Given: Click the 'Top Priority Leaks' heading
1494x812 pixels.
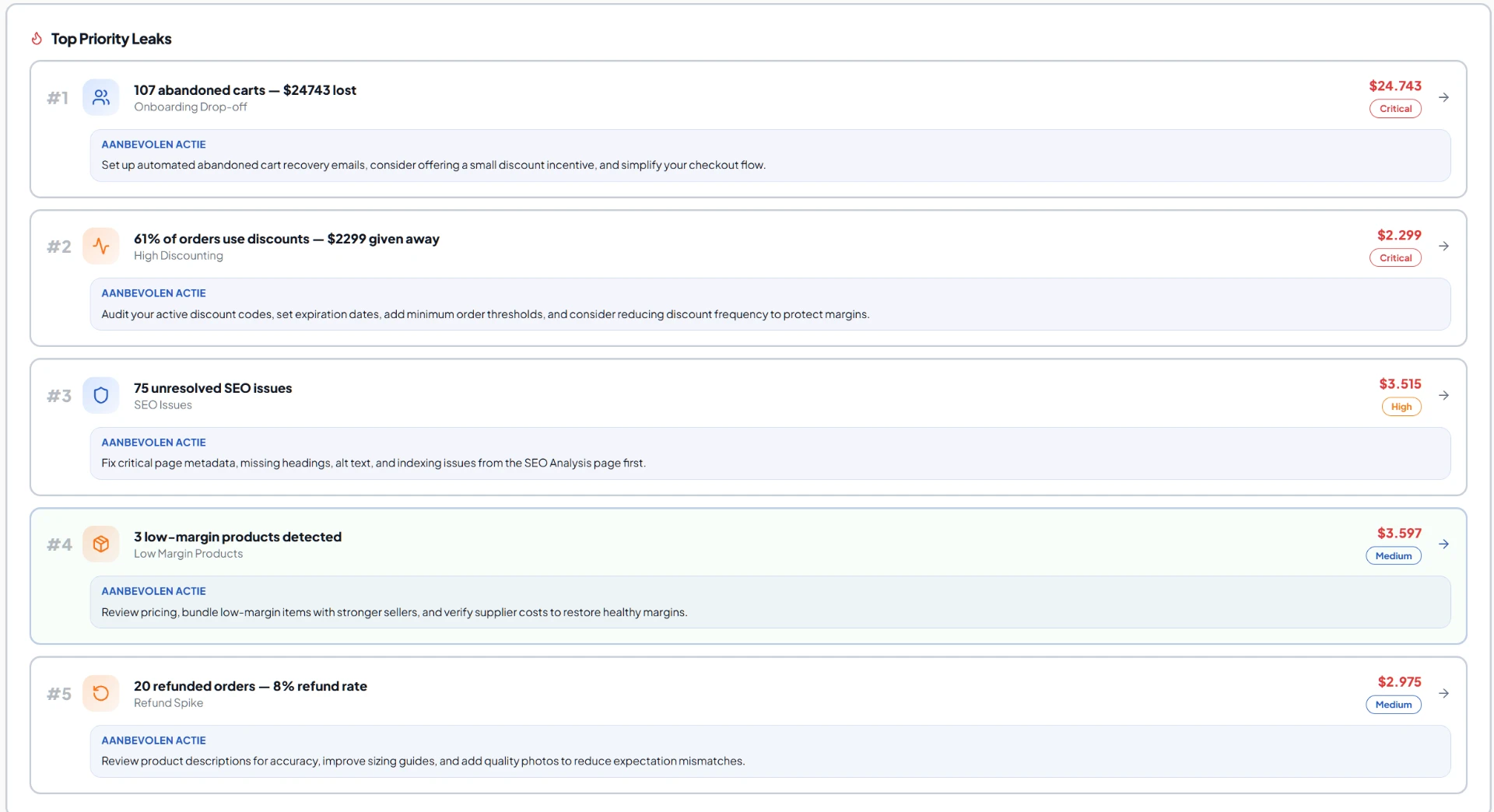Looking at the screenshot, I should [x=111, y=39].
